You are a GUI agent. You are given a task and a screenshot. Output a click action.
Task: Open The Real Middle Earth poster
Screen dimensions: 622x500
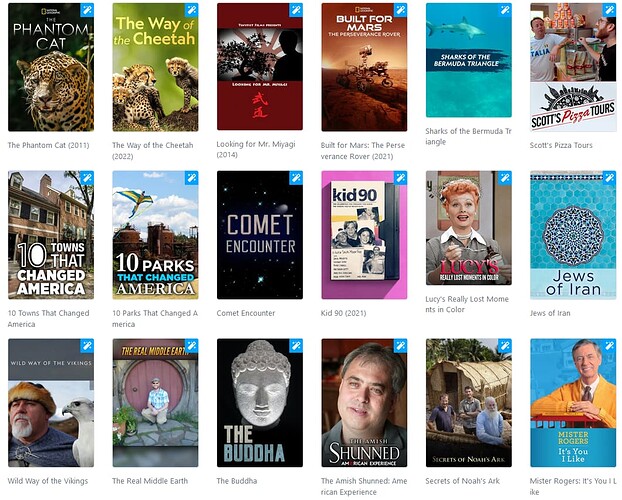(156, 403)
